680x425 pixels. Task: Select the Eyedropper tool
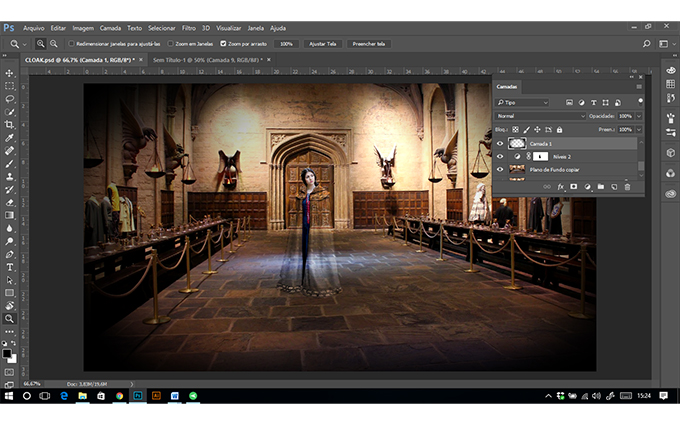point(9,138)
